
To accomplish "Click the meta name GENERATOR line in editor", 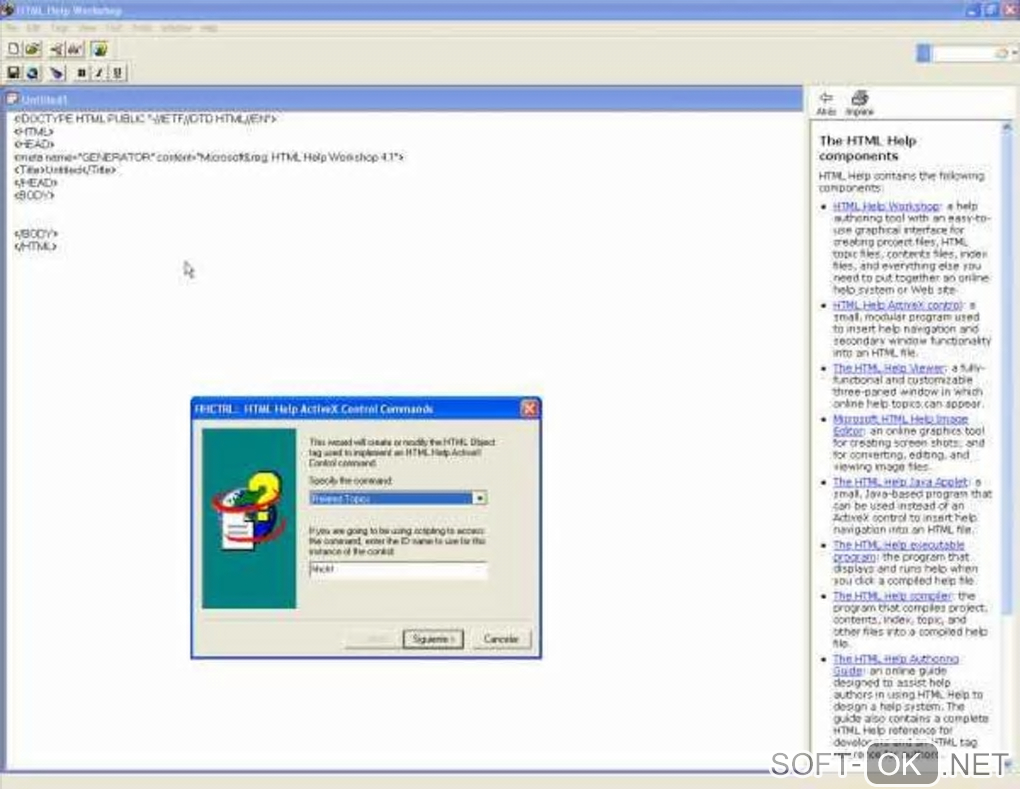I will (209, 157).
